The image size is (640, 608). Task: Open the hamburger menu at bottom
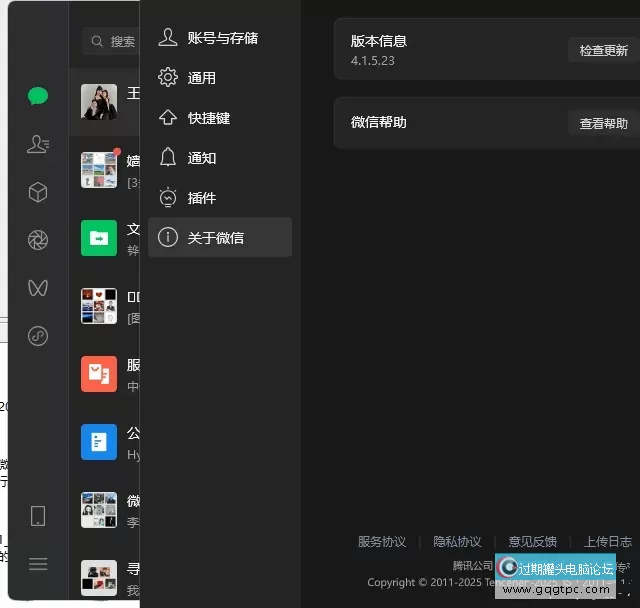point(38,564)
